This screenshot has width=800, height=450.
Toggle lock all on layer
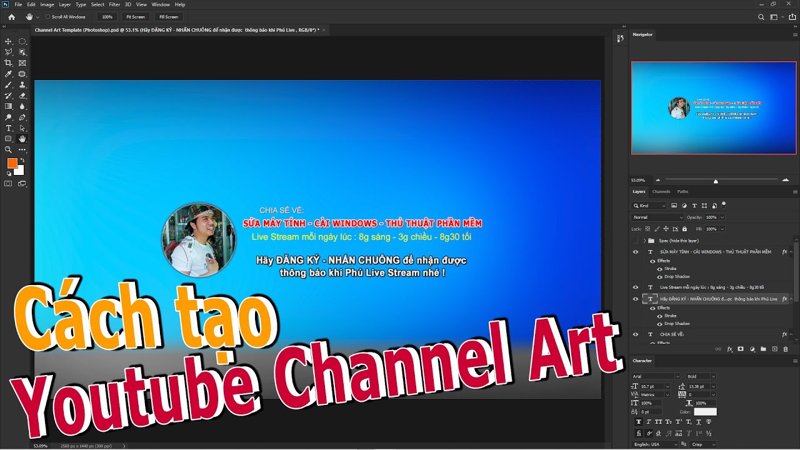click(684, 229)
